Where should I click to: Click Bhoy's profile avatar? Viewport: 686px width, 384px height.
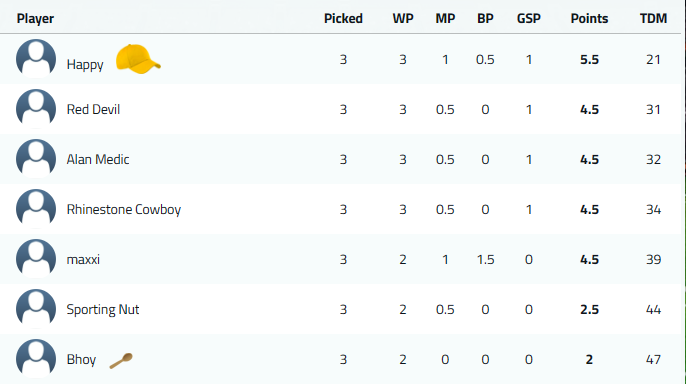point(36,359)
